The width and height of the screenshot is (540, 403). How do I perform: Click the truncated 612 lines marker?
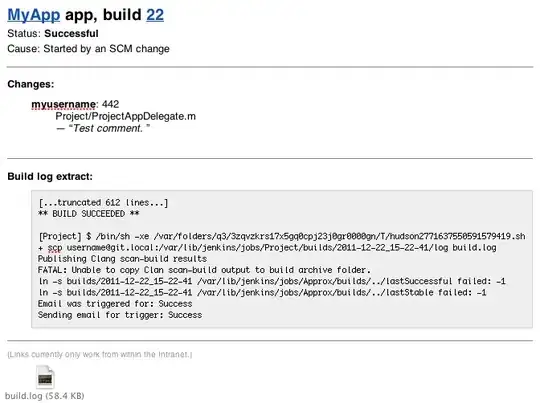click(103, 203)
